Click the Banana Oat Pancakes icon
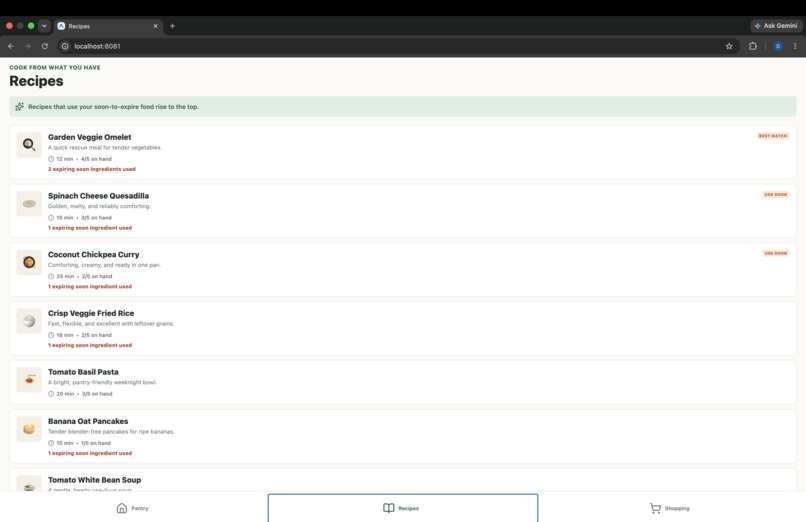The height and width of the screenshot is (522, 806). coord(29,429)
